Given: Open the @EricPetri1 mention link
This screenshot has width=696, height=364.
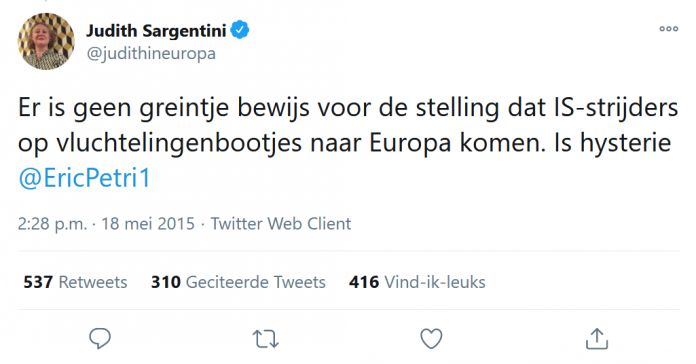Looking at the screenshot, I should tap(84, 178).
